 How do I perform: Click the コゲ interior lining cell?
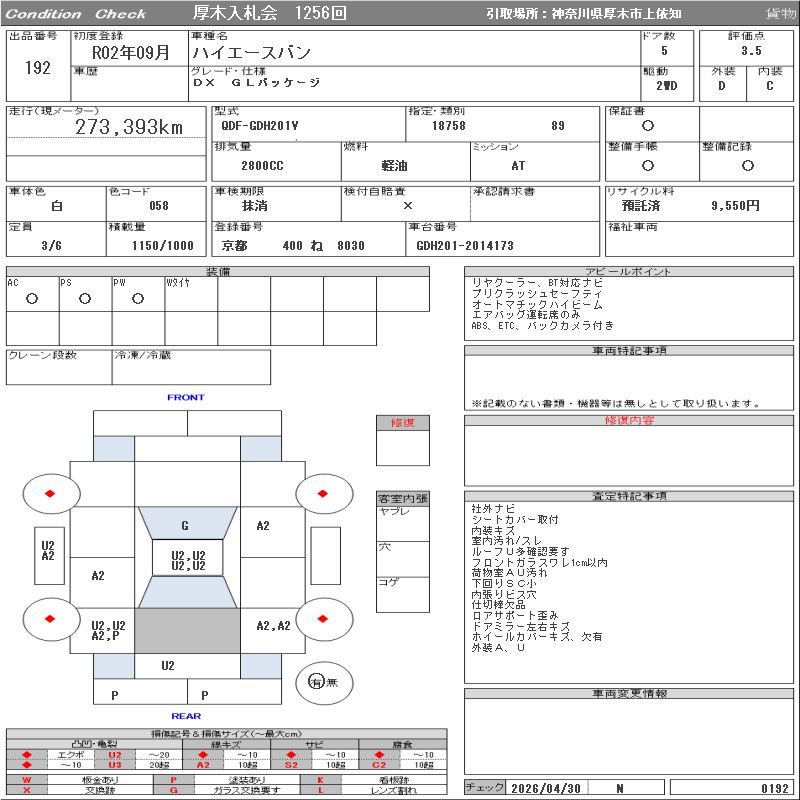click(403, 594)
